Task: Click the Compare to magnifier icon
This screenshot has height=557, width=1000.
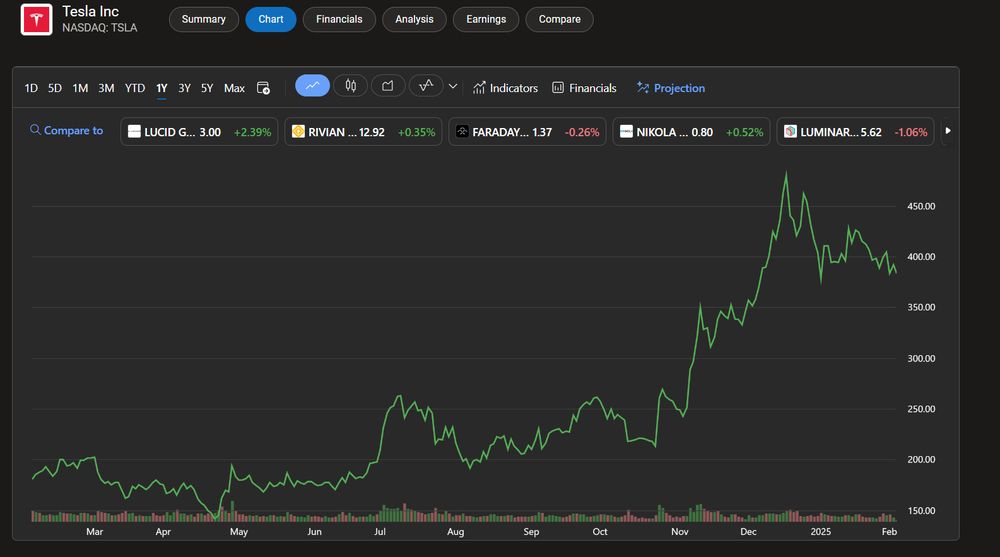Action: [x=35, y=130]
